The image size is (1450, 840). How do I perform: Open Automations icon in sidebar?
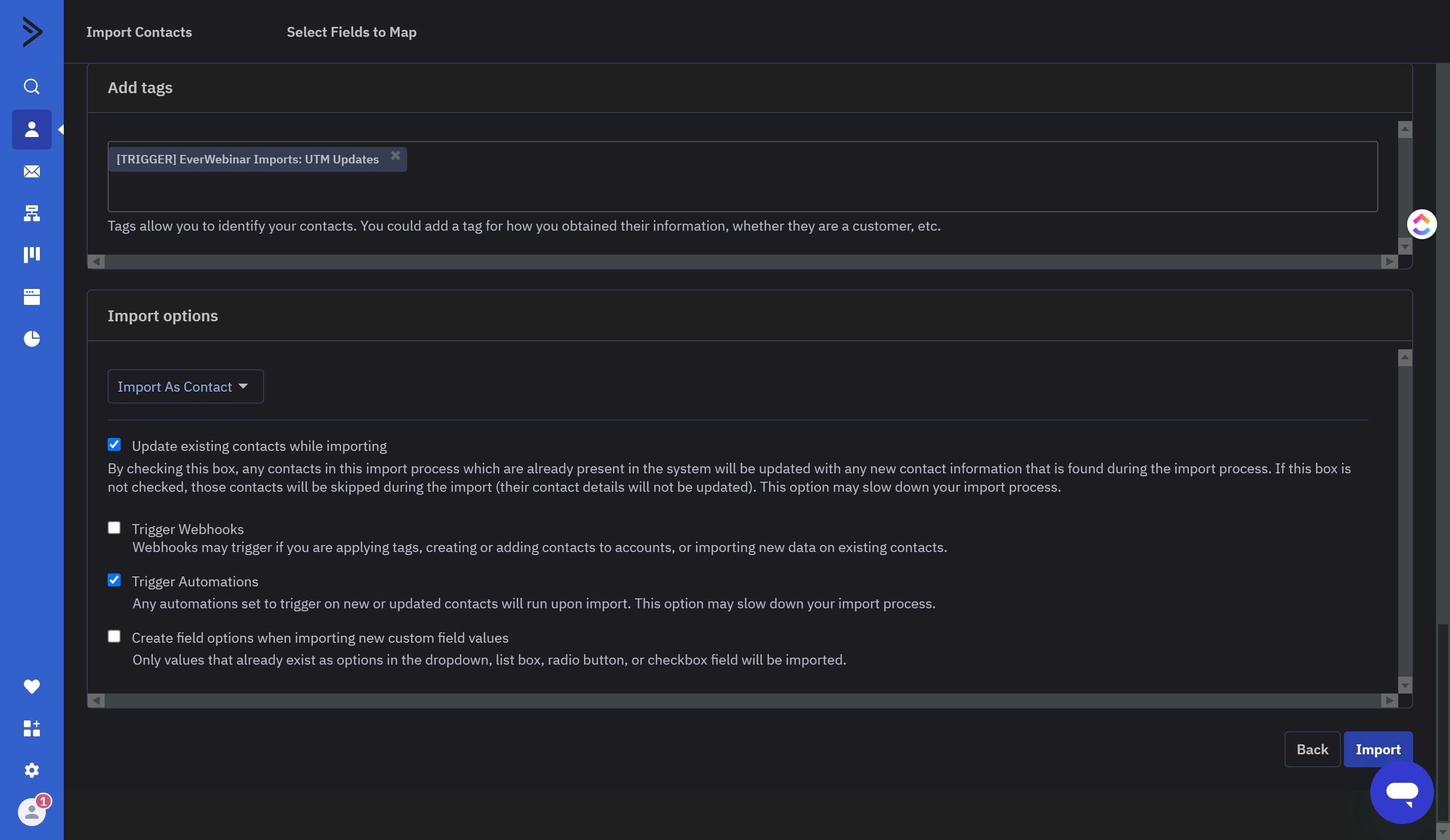32,213
